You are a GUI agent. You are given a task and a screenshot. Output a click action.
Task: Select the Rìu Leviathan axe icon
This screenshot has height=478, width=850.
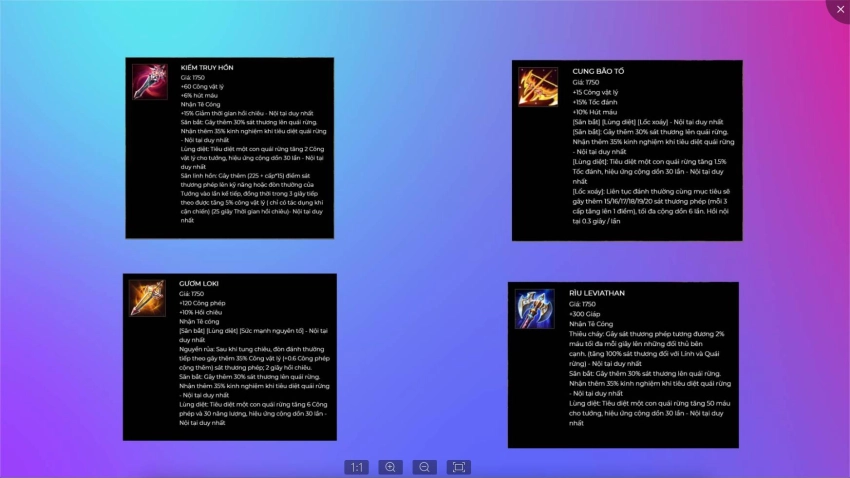point(534,309)
